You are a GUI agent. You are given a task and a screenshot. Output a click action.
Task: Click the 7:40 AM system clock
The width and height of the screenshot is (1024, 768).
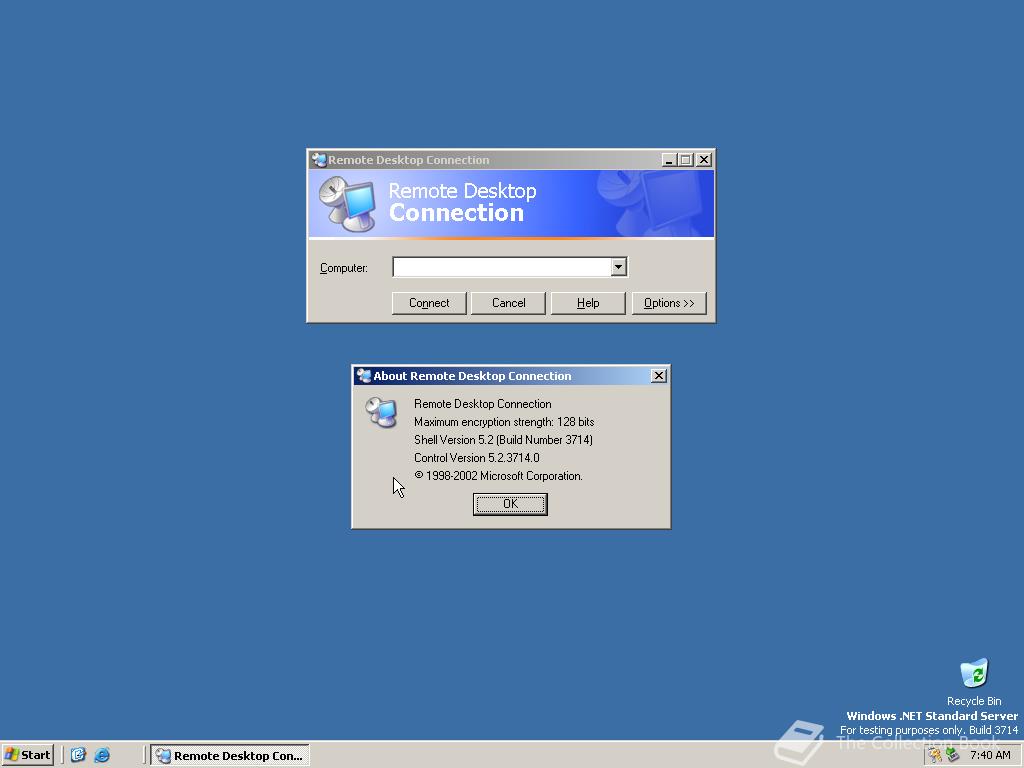pos(990,755)
